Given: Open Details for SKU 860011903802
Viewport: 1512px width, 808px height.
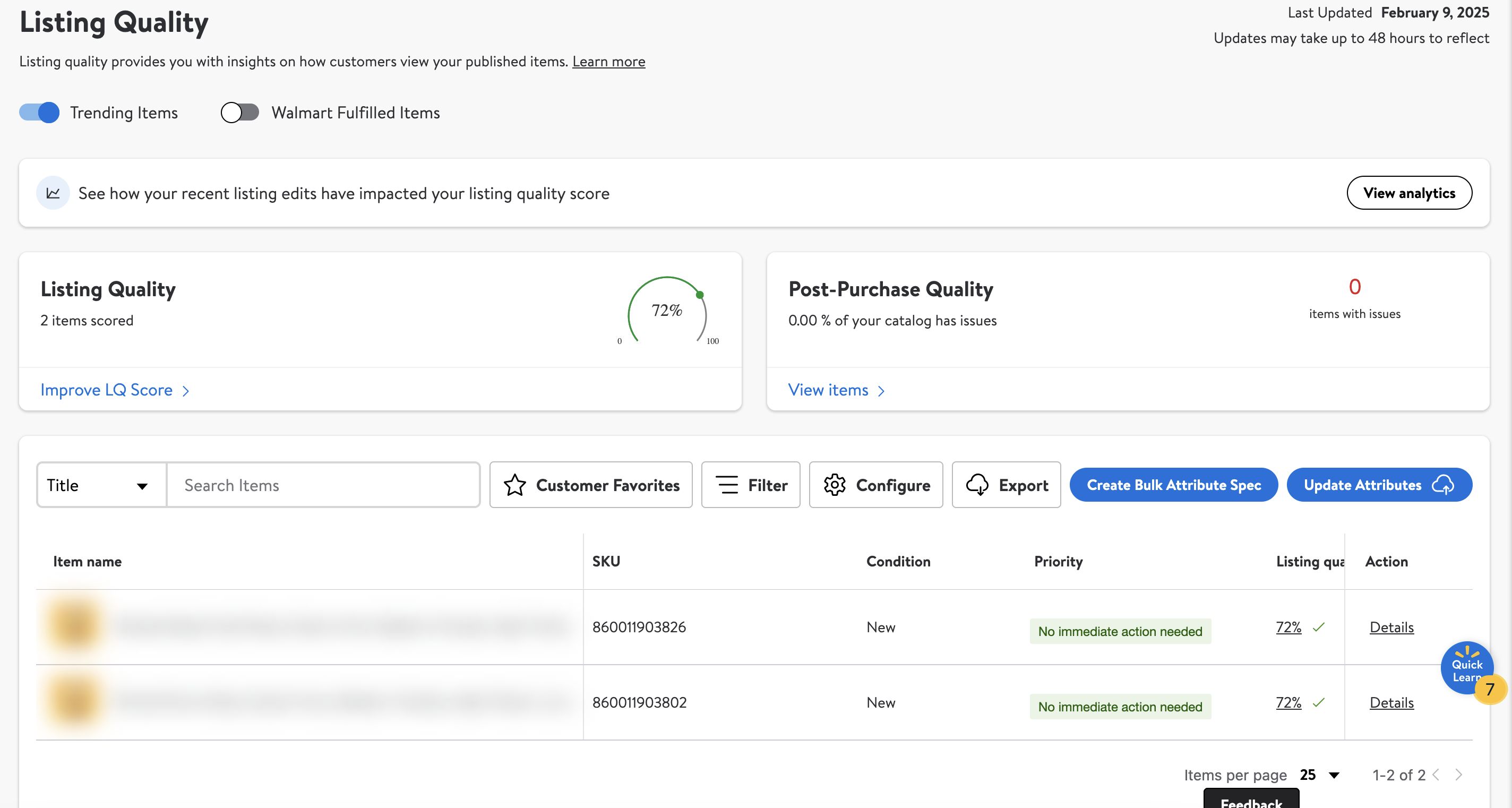Looking at the screenshot, I should point(1391,702).
